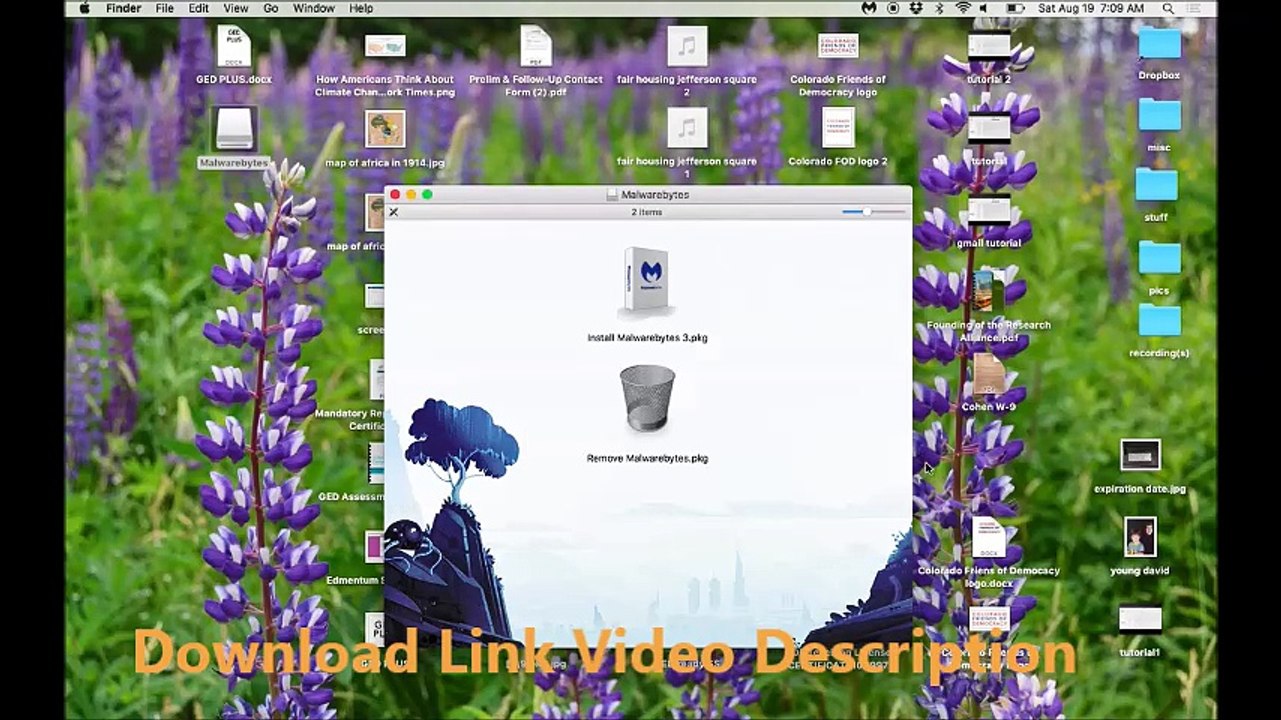Select 'gmail tutorial' file on desktop
Viewport: 1281px width, 720px height.
click(x=988, y=210)
